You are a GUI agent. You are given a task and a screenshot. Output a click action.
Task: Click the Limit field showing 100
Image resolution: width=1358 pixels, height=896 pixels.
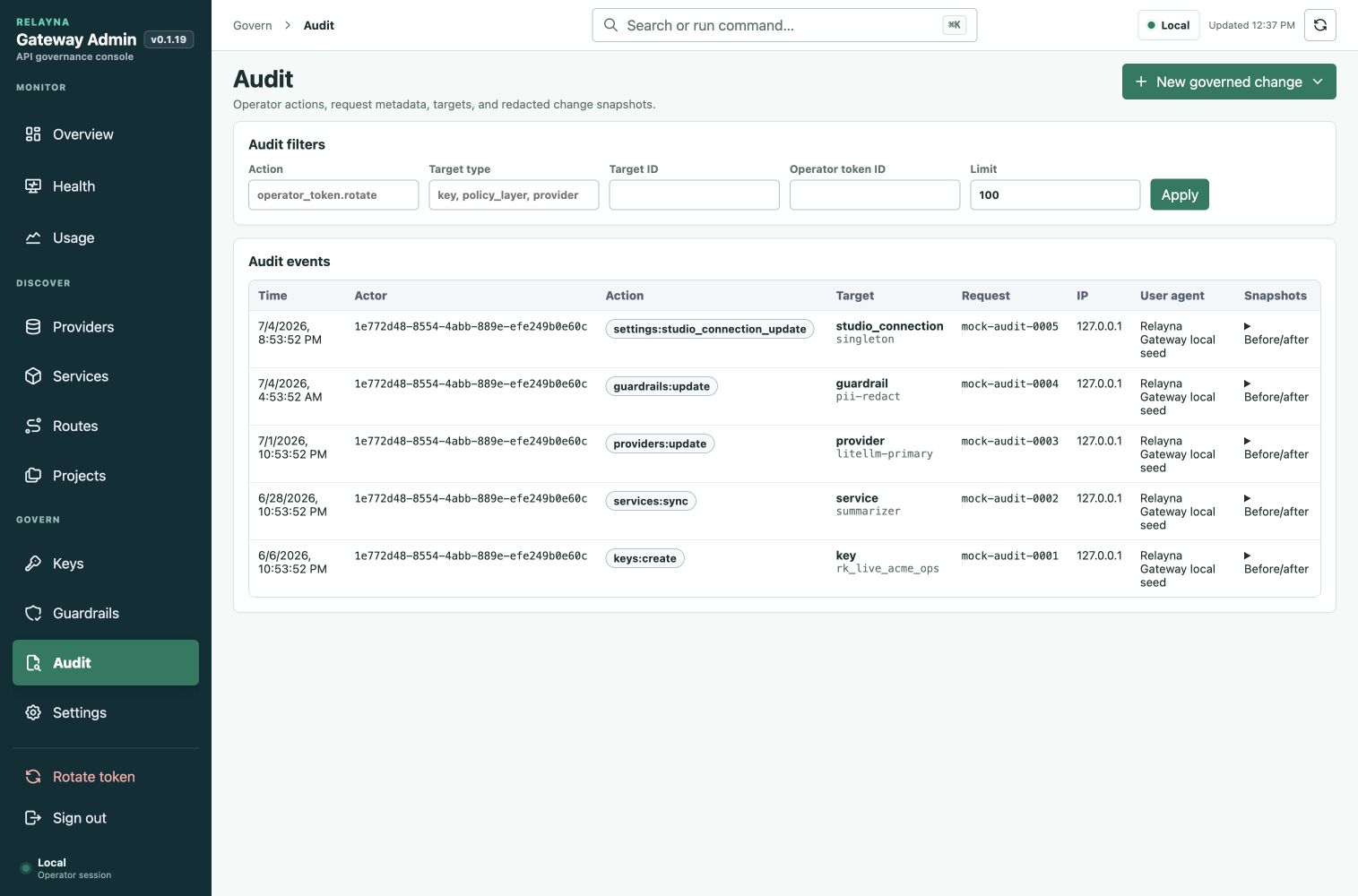click(x=1055, y=194)
